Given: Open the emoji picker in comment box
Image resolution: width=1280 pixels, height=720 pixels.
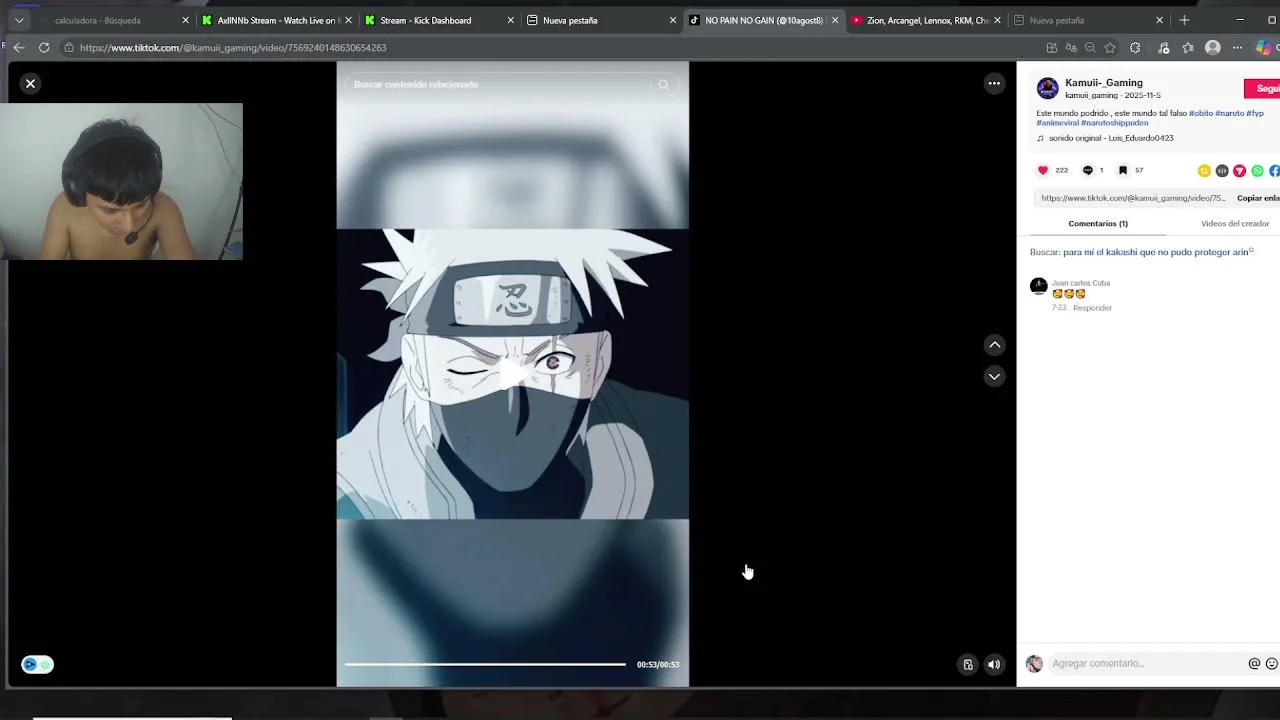Looking at the screenshot, I should (1272, 664).
